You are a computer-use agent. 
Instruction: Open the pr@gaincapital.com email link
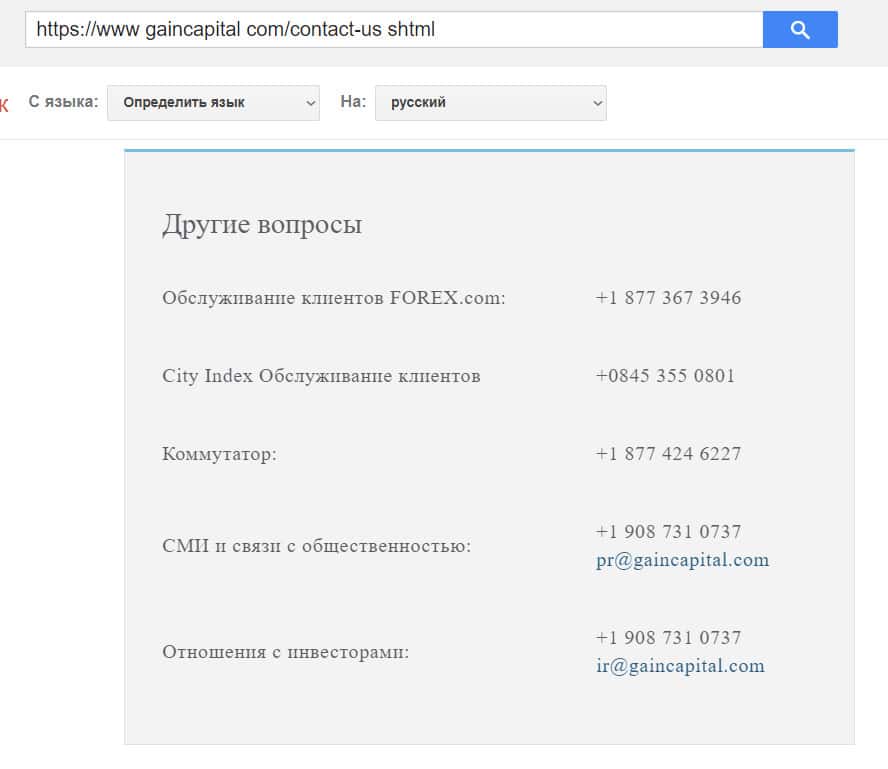coord(682,560)
